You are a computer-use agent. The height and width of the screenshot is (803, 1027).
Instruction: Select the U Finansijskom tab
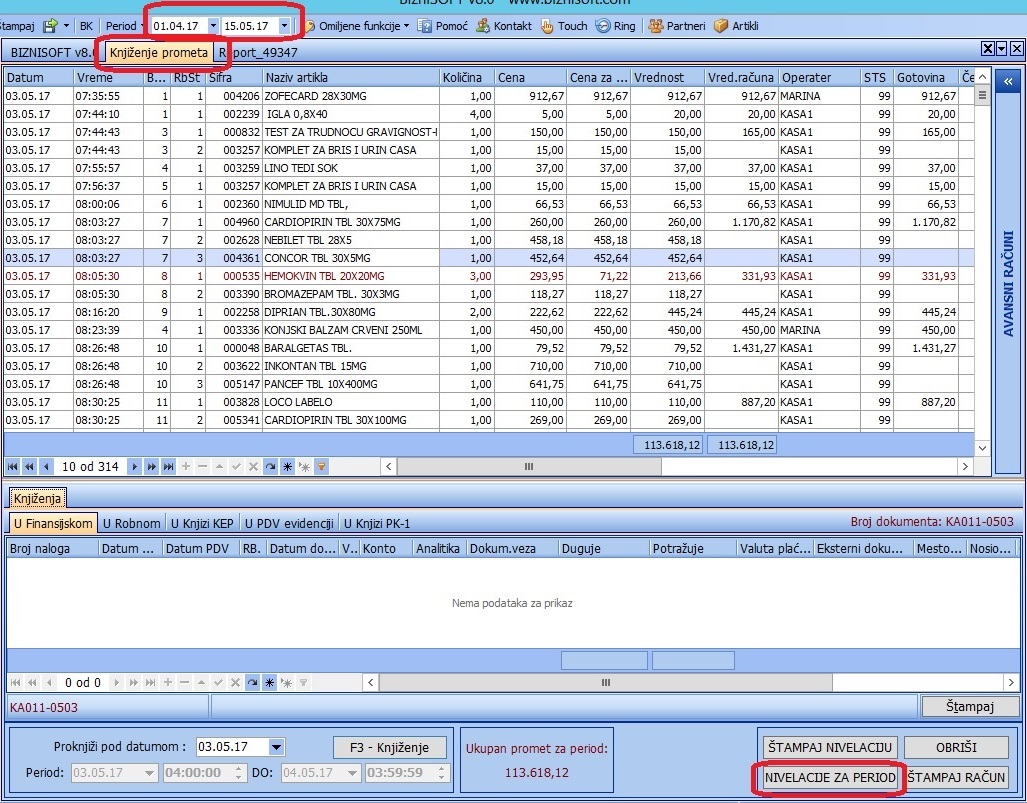point(53,523)
